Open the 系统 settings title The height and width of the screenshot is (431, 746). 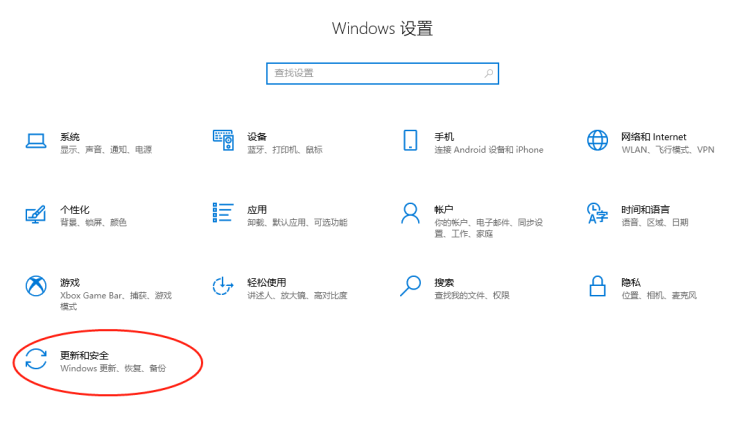coord(69,137)
